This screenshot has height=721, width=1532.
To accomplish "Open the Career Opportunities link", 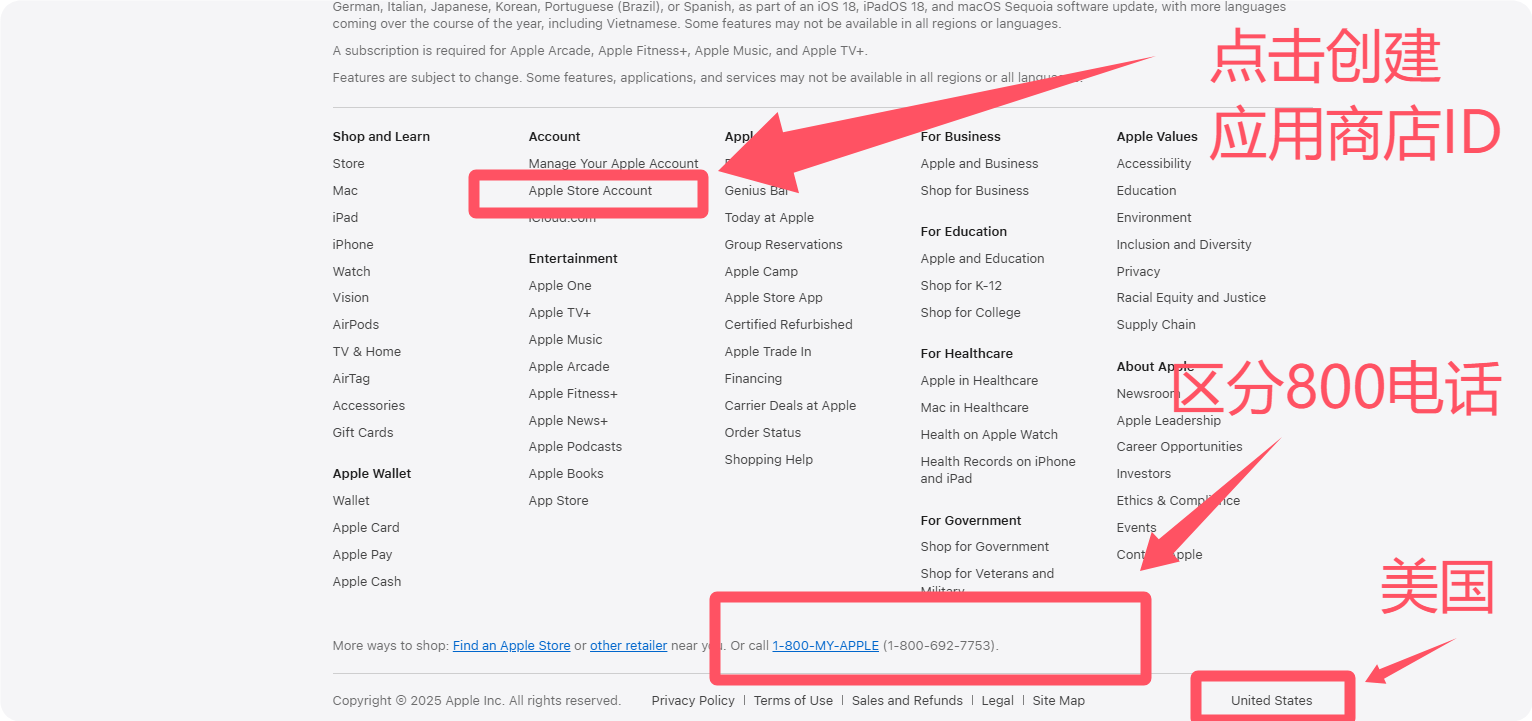I will tap(1179, 447).
